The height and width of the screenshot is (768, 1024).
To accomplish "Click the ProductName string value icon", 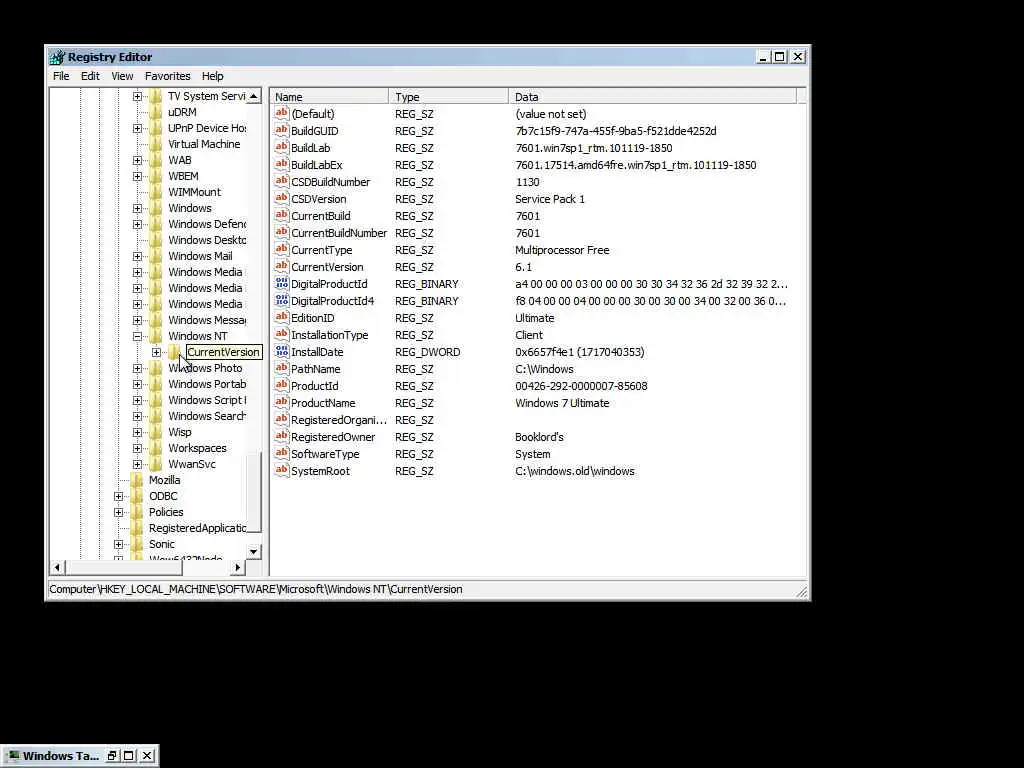I will tap(281, 402).
